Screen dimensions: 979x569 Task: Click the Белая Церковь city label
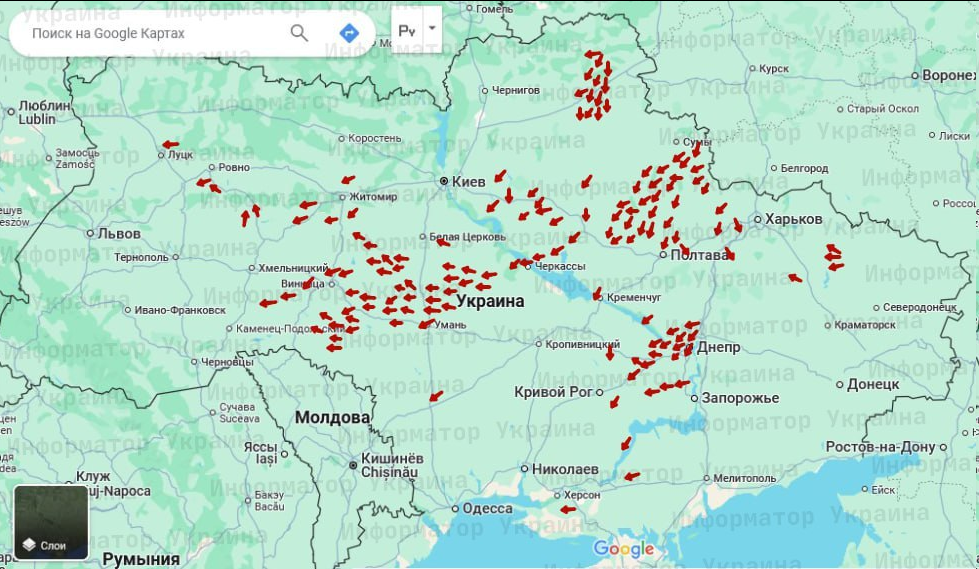point(468,237)
